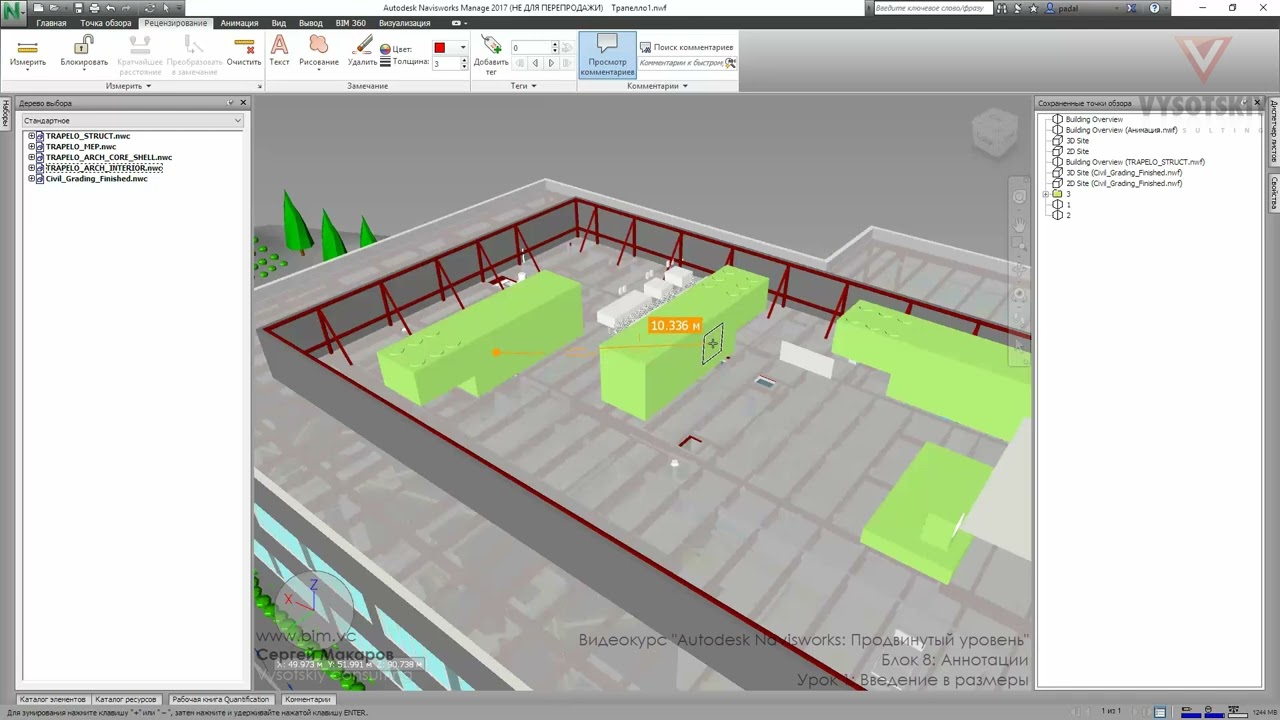Screen dimensions: 1280x720
Task: Open the Визуализация ribbon tab
Action: point(405,23)
